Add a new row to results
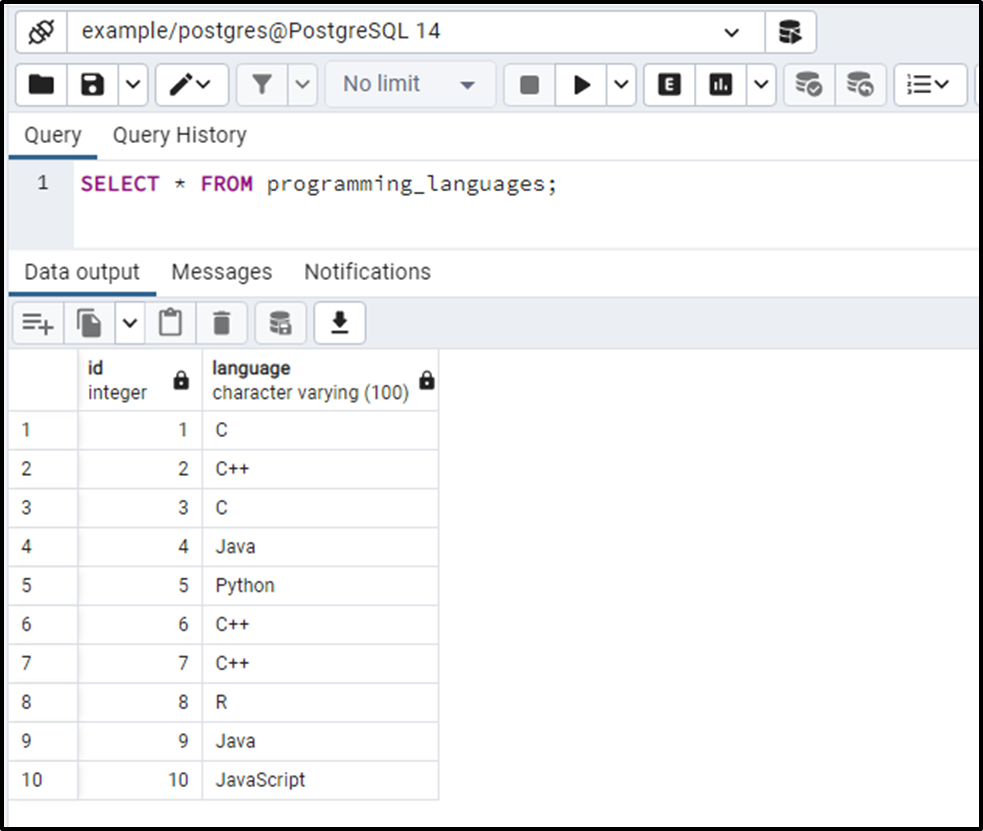 [x=34, y=322]
